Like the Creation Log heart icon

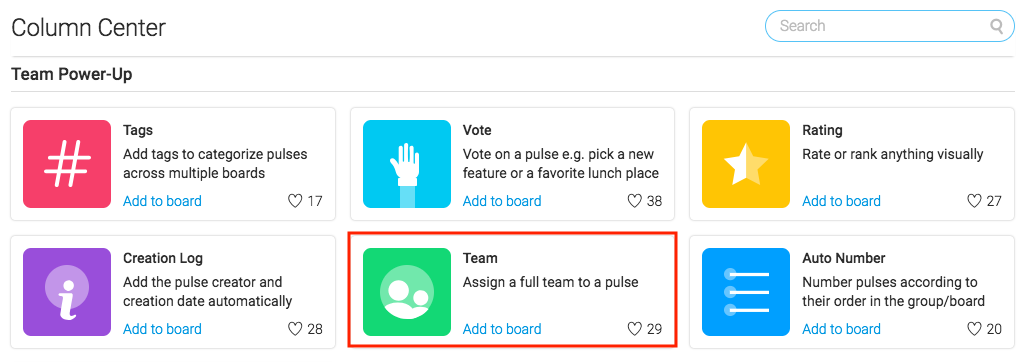pos(295,329)
